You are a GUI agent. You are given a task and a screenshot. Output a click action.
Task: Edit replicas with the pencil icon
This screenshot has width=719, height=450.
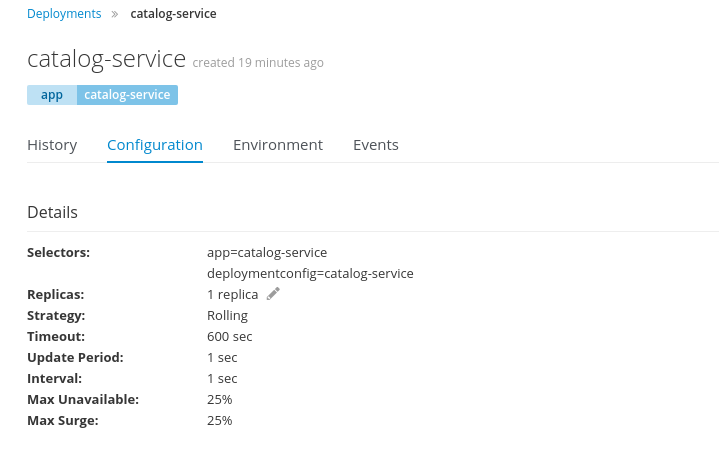(x=273, y=294)
